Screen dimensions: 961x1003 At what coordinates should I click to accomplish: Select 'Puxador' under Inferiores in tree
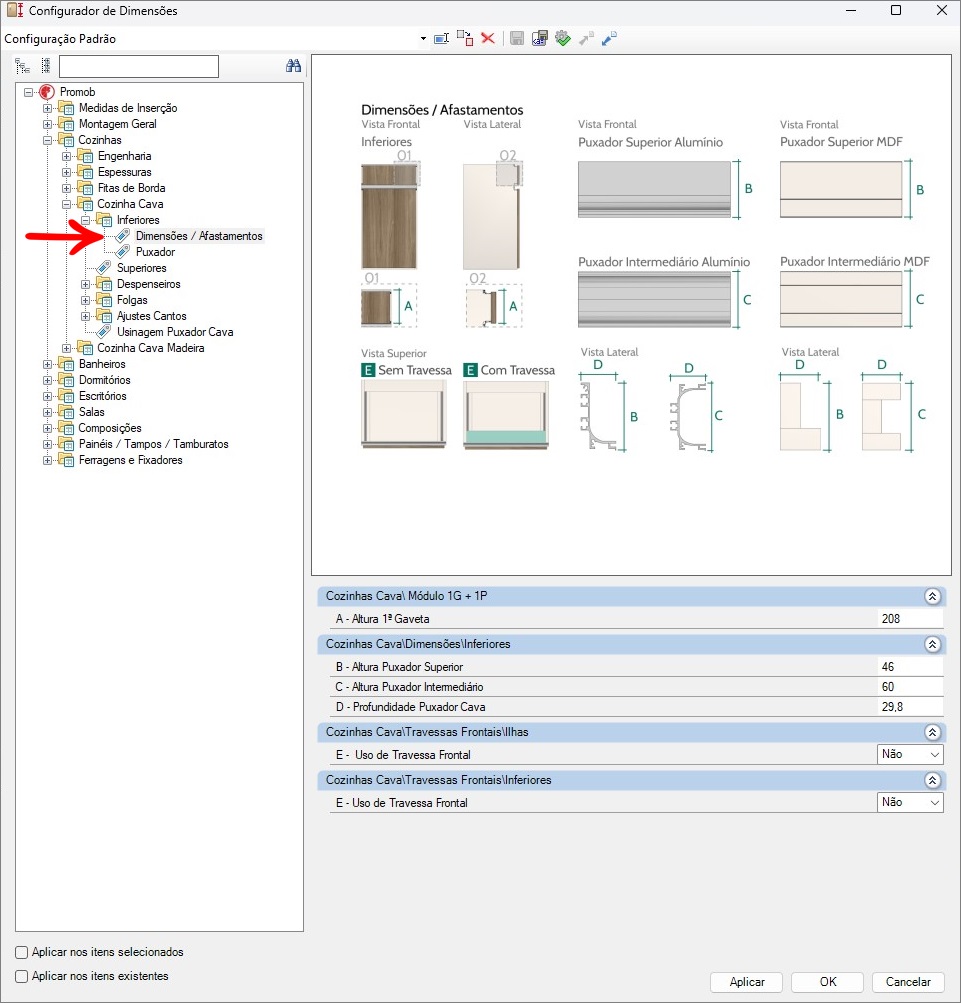[x=155, y=252]
